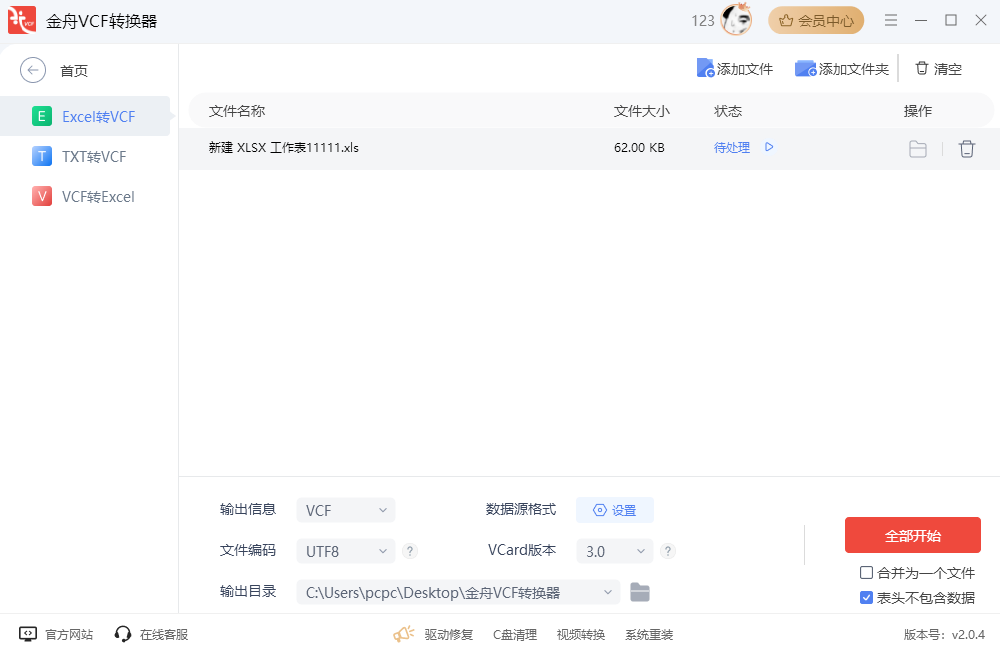
Task: Select file name 新建 XLSX 工作表11111.xls
Action: pyautogui.click(x=284, y=147)
